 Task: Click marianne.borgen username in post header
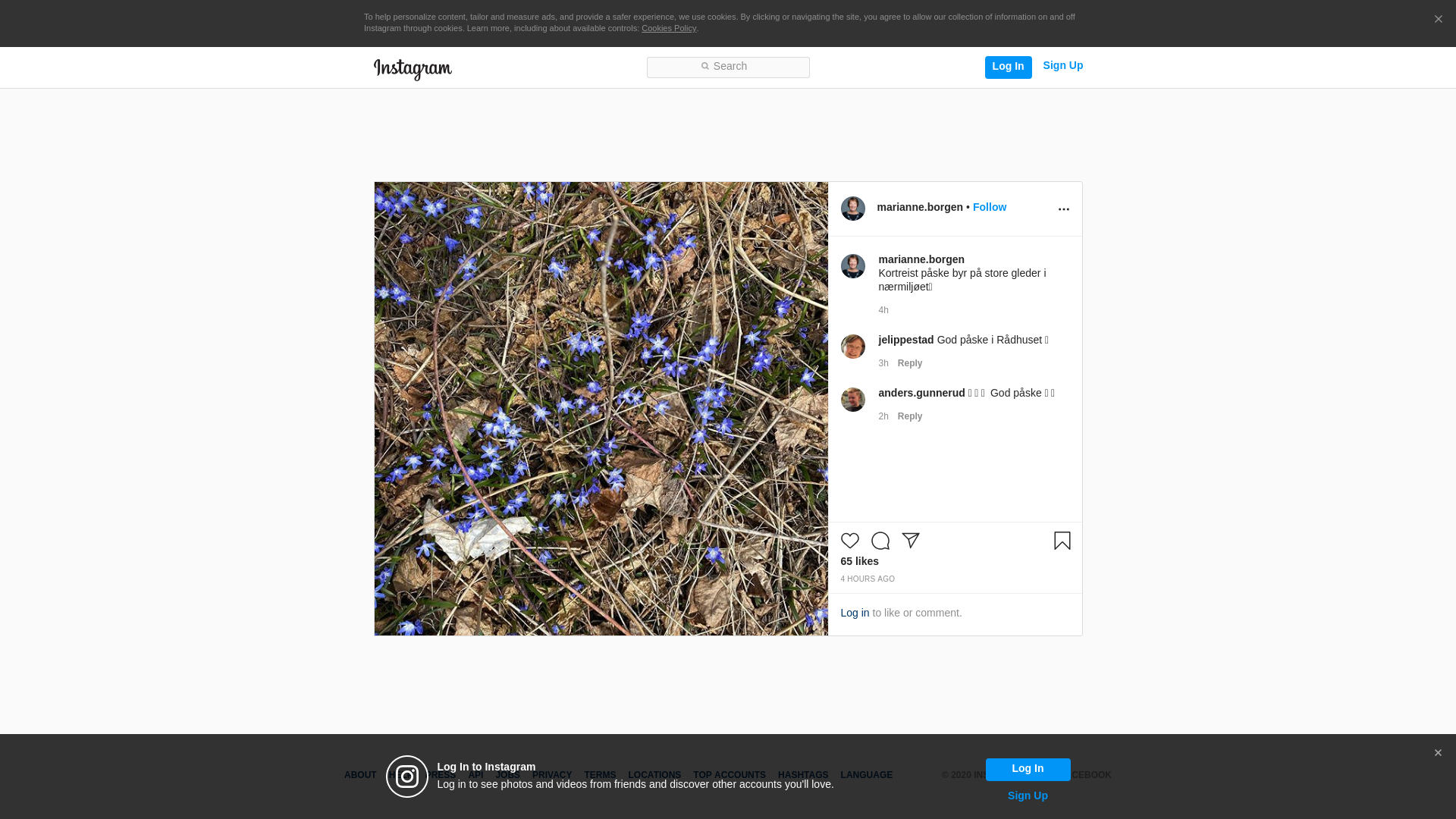point(920,207)
